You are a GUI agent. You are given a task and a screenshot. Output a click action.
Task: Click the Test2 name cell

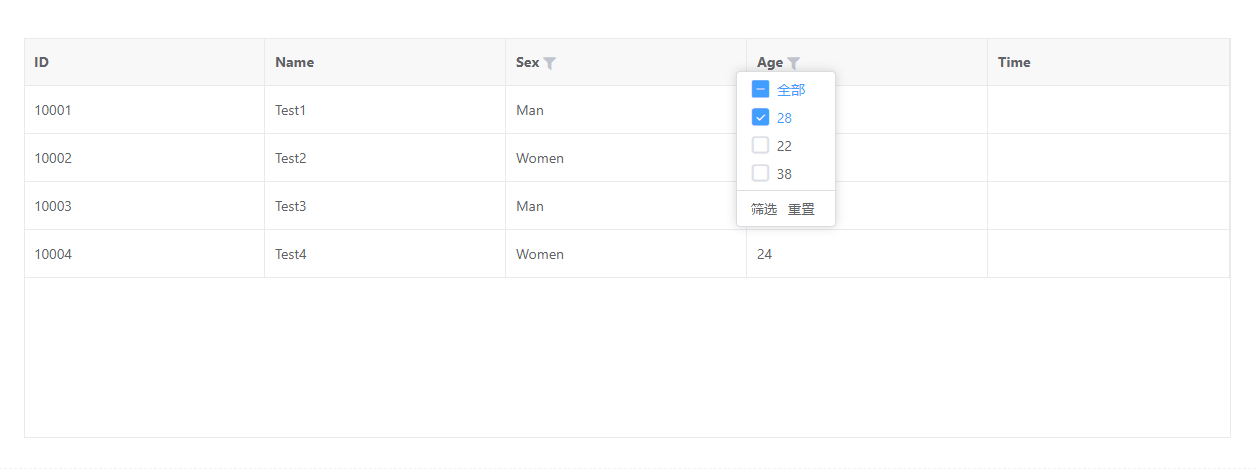pos(291,158)
